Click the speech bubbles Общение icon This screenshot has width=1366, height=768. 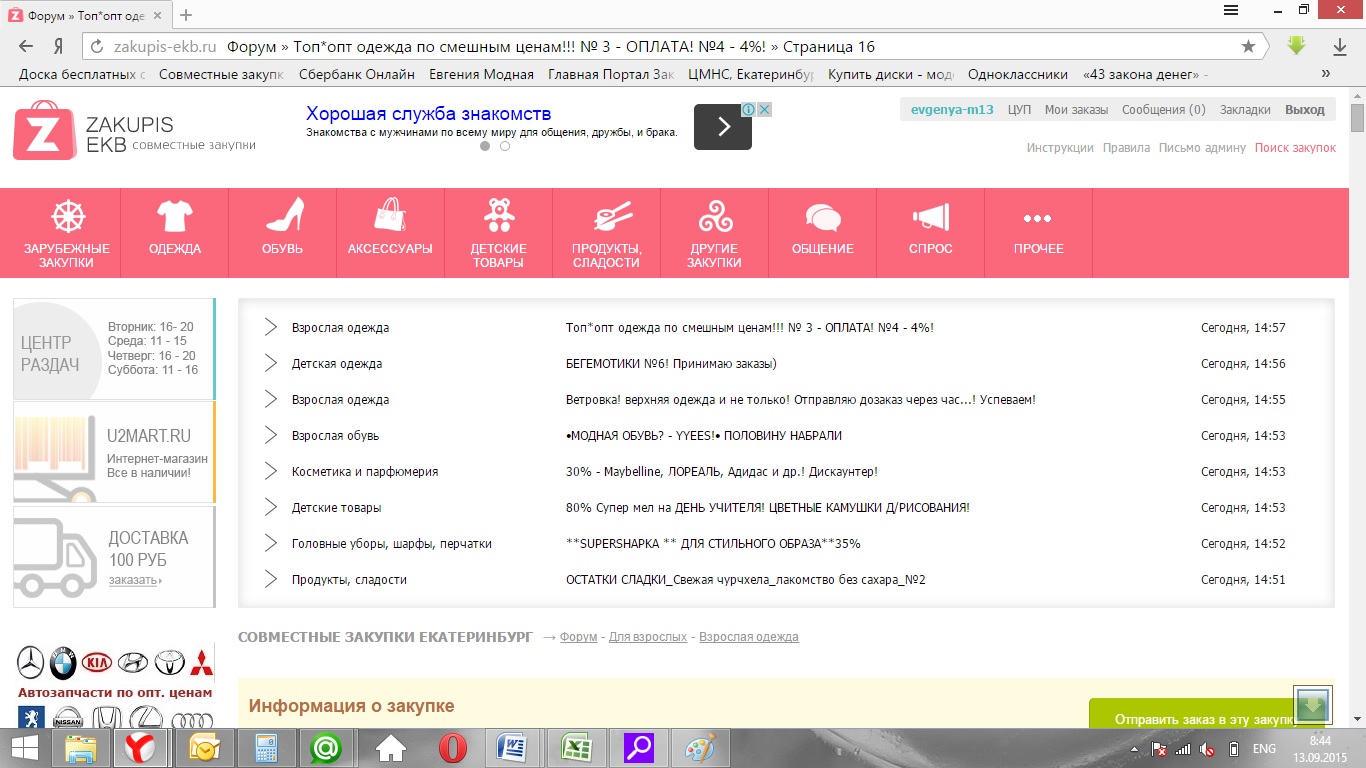click(x=823, y=217)
